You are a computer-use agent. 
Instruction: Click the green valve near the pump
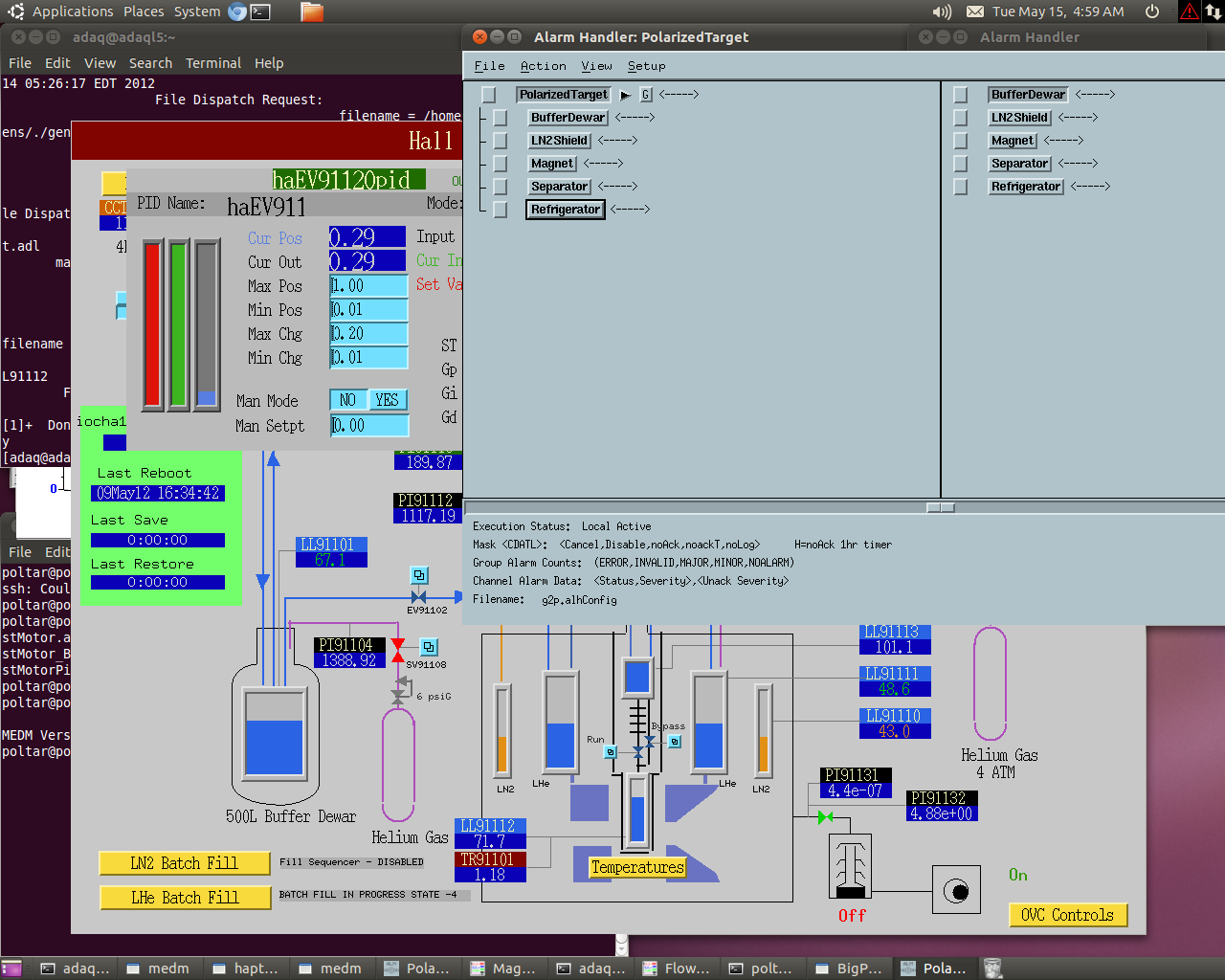coord(825,817)
